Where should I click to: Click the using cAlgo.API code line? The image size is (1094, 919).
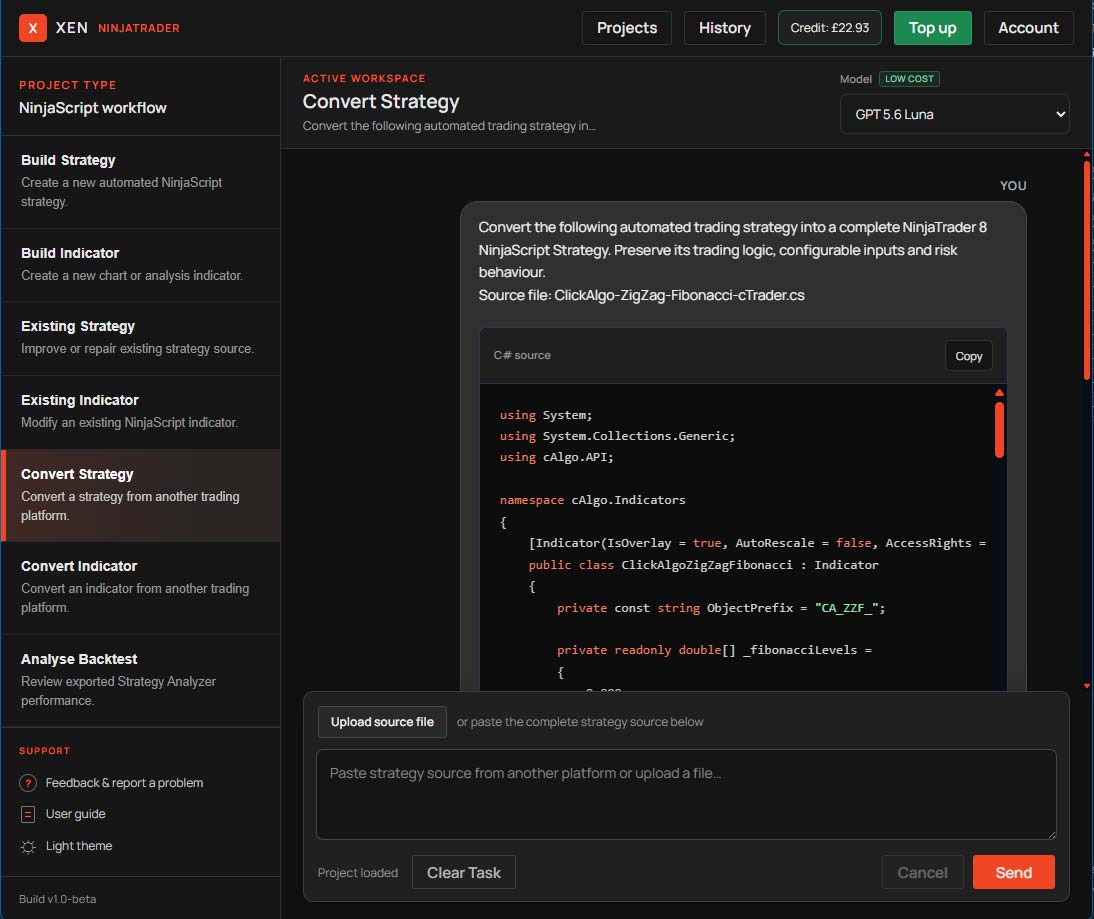[x=556, y=457]
